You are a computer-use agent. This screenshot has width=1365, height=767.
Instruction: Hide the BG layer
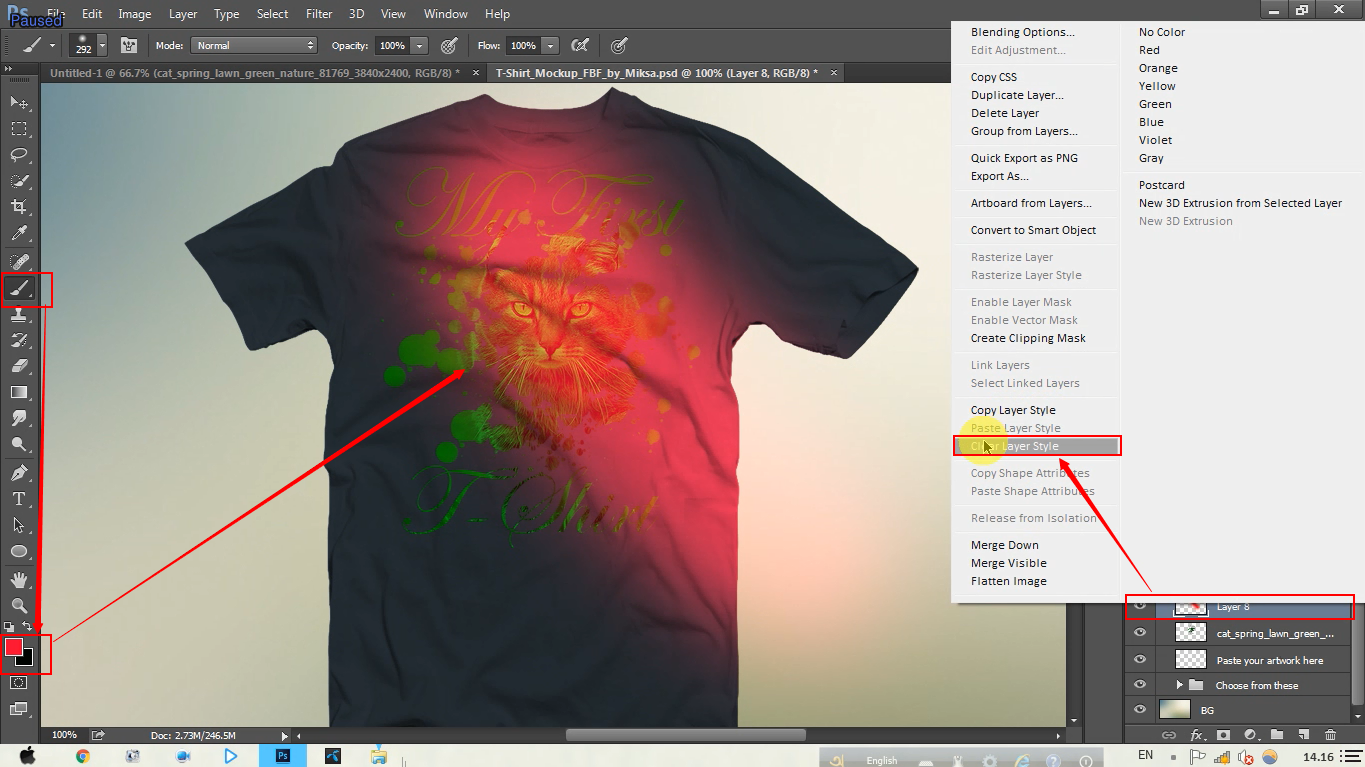click(1139, 710)
